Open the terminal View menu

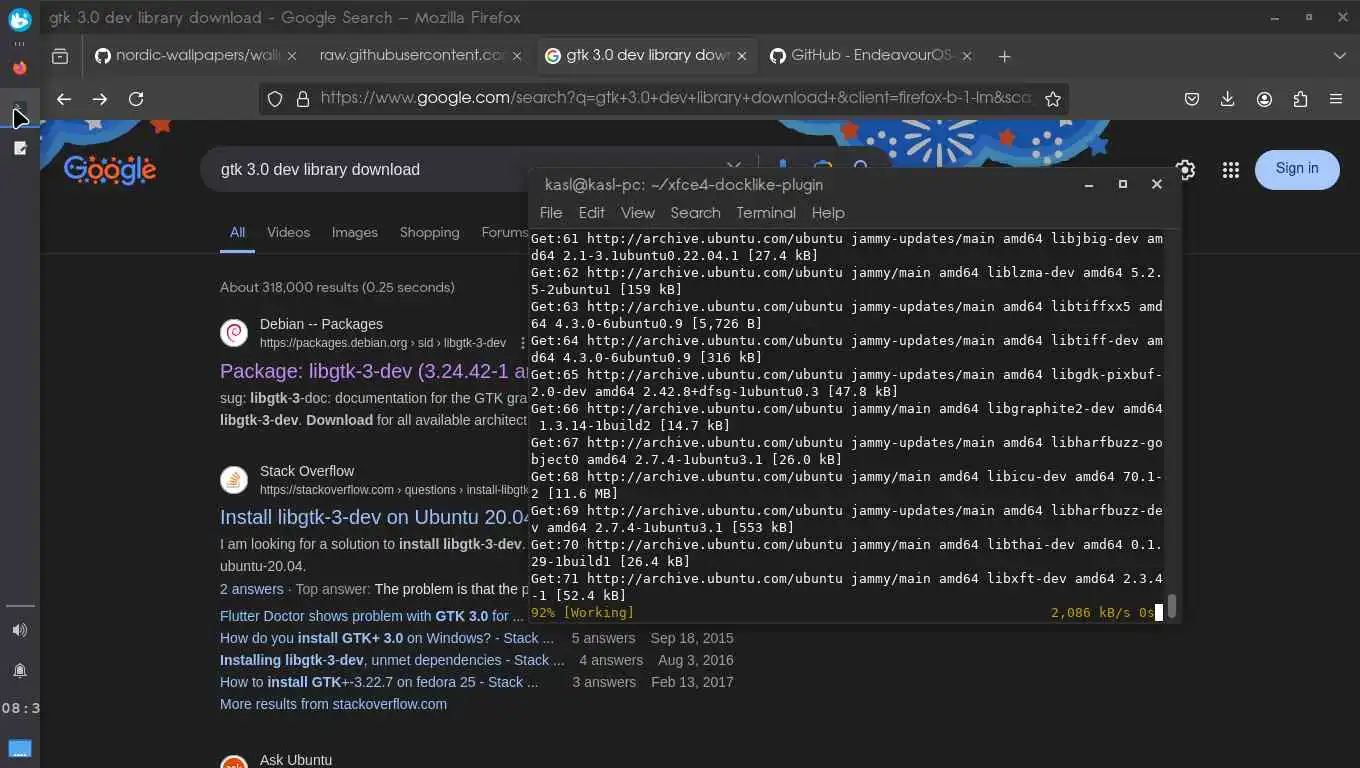click(637, 213)
